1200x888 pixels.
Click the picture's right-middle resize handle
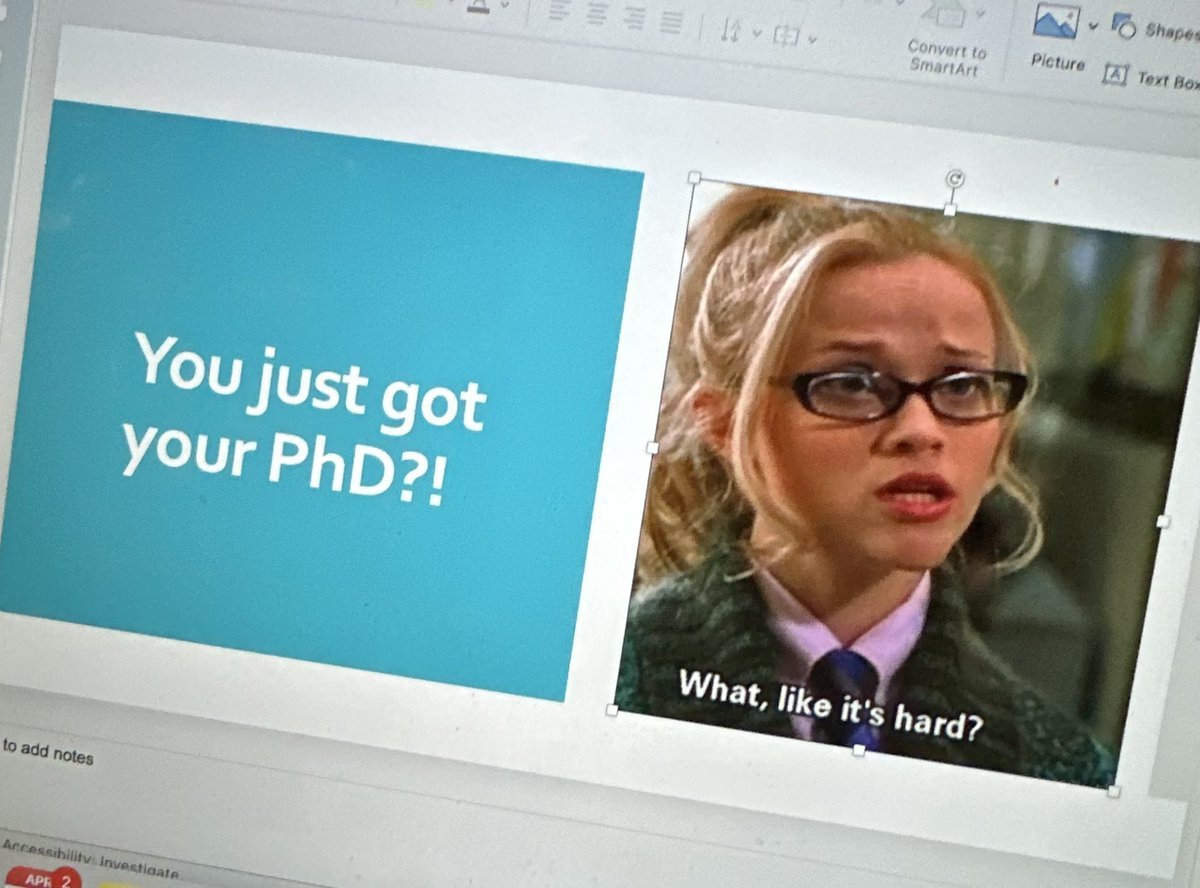pos(1162,521)
